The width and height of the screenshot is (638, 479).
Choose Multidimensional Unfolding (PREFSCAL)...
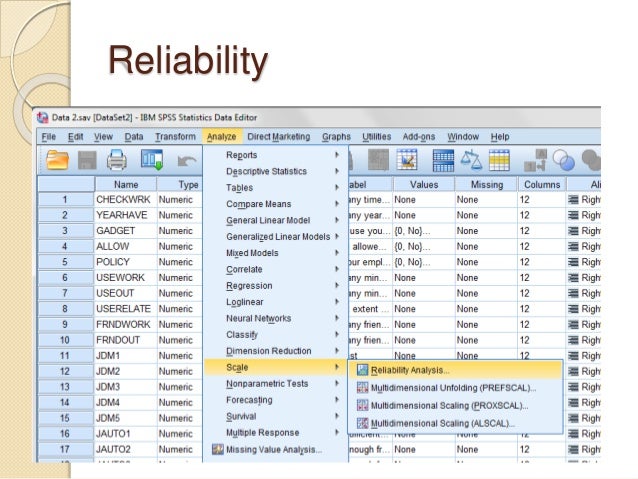pyautogui.click(x=455, y=388)
